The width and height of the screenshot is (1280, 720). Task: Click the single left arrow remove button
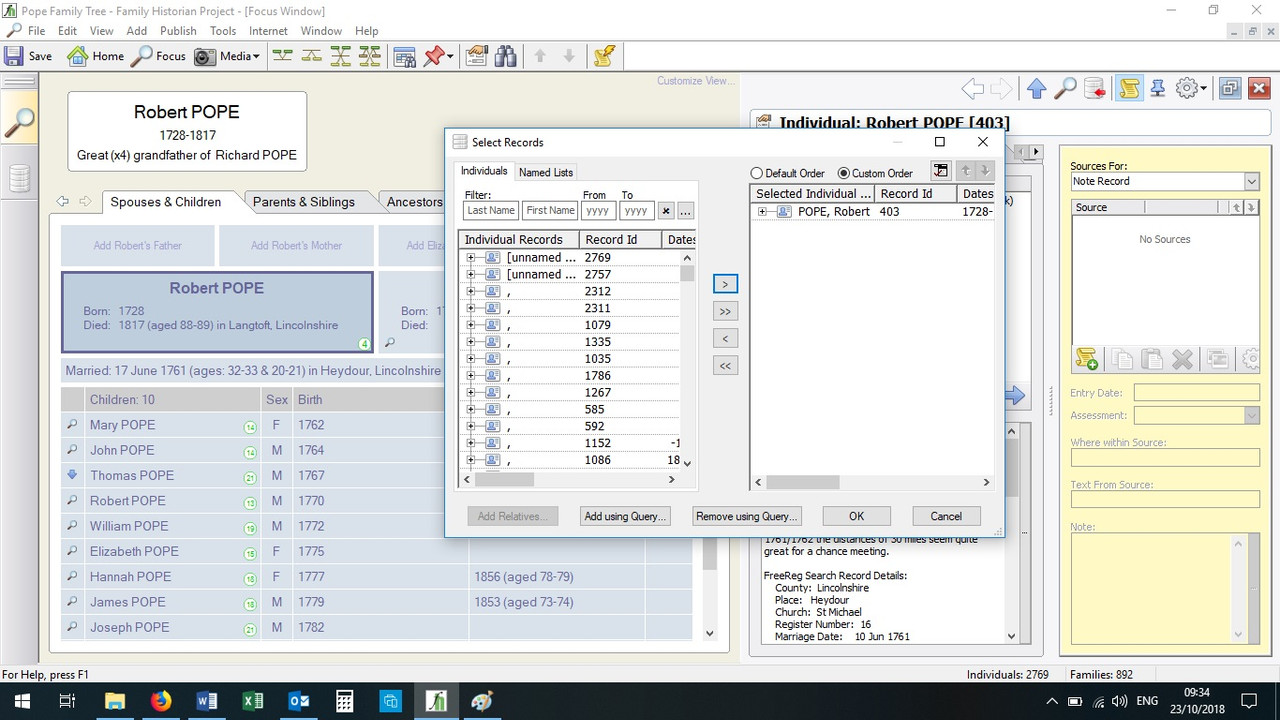pos(725,338)
